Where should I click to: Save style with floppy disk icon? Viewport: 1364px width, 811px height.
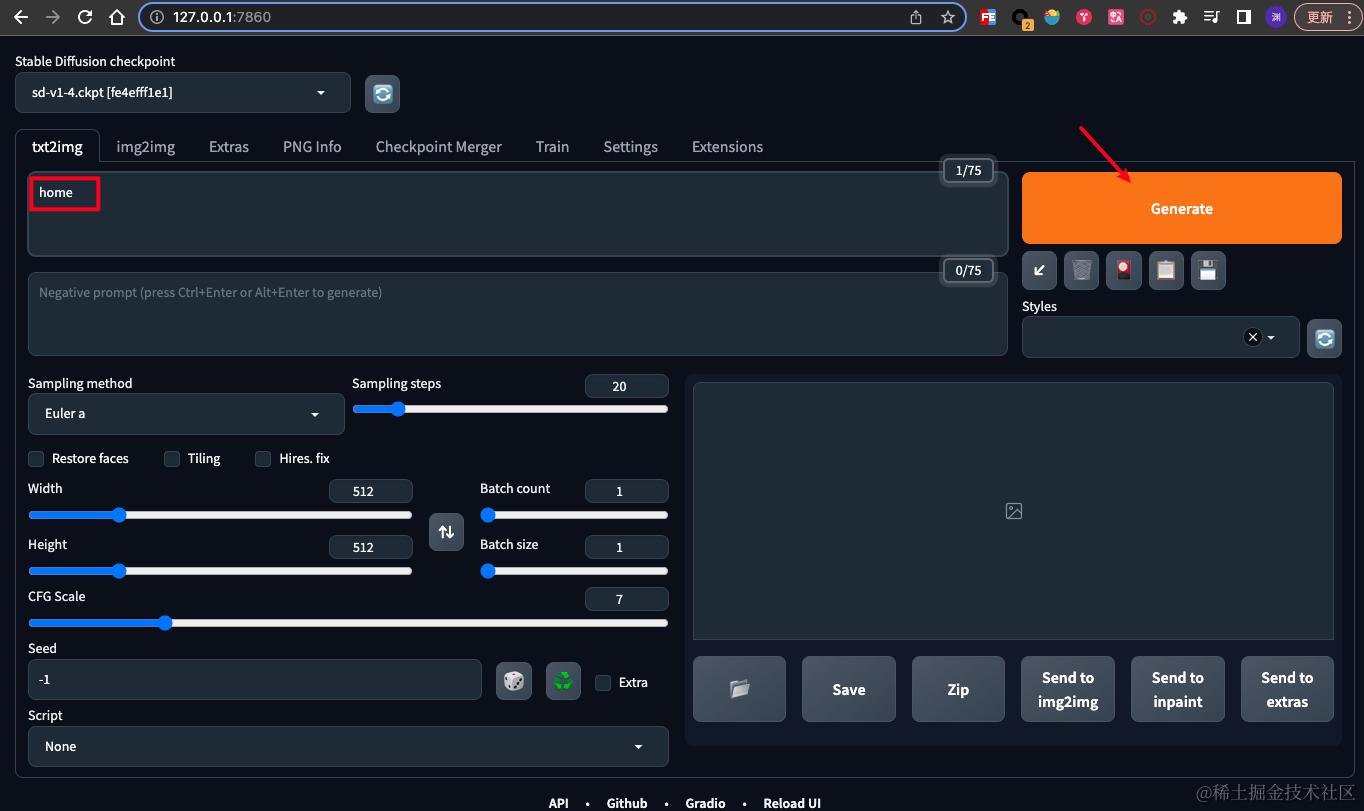(1207, 270)
